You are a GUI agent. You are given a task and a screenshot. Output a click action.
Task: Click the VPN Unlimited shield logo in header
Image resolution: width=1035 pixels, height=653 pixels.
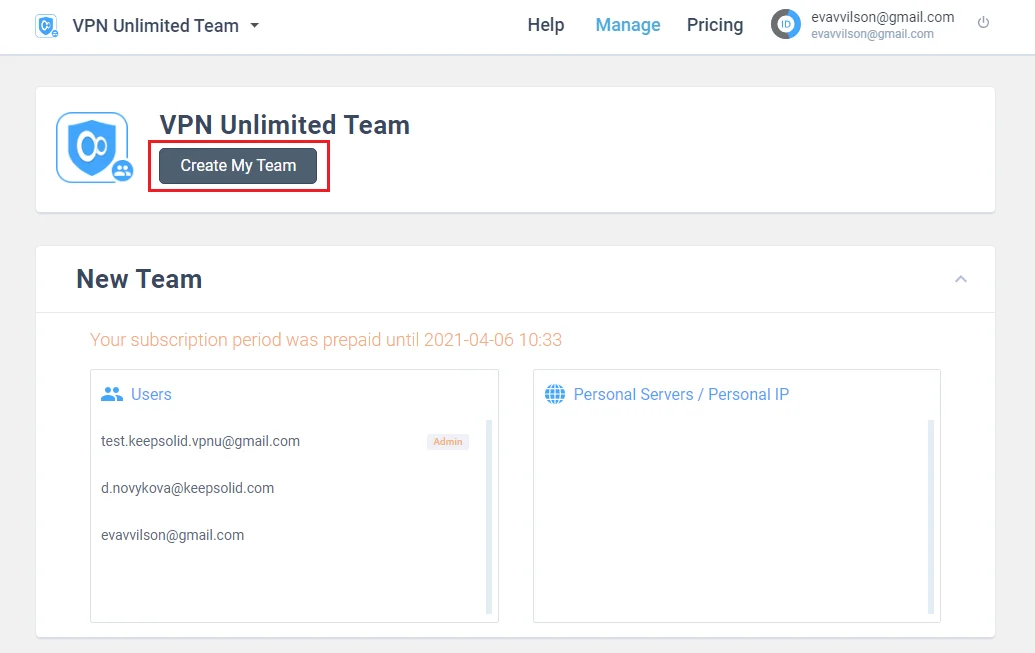[x=46, y=26]
